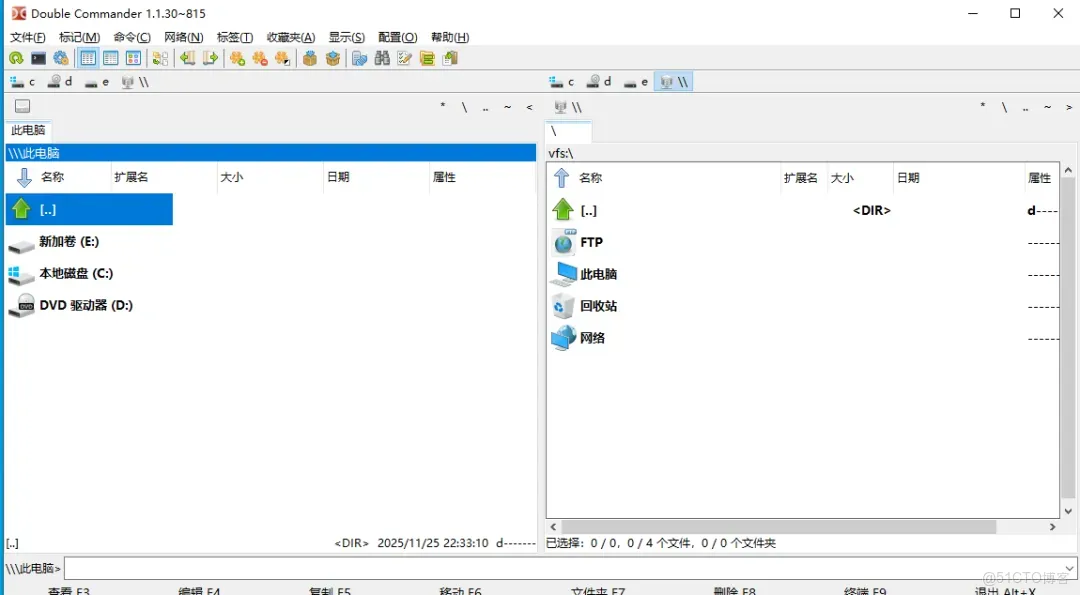Select the 此电脑 tab in left panel
Screen dimensions: 1080x595
point(28,130)
